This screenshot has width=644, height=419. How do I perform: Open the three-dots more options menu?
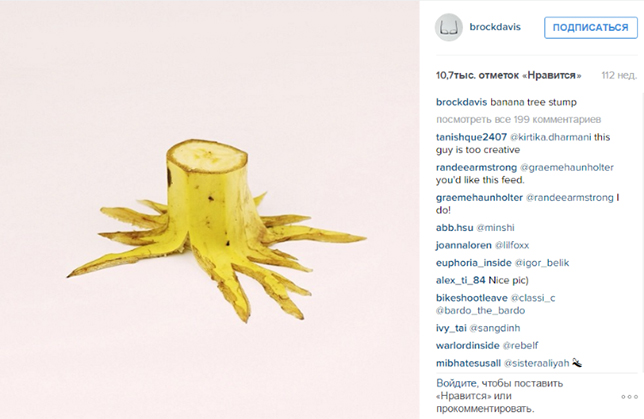point(629,396)
